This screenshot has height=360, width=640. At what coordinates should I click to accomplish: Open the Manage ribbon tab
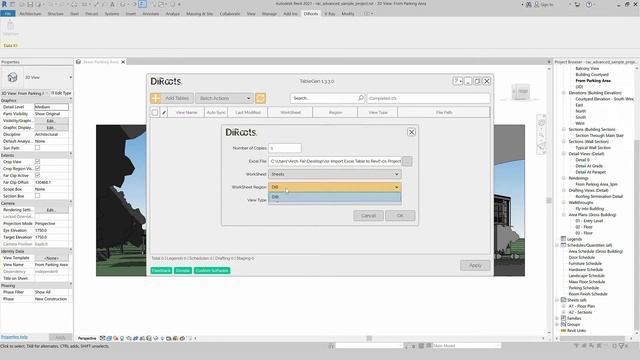269,14
